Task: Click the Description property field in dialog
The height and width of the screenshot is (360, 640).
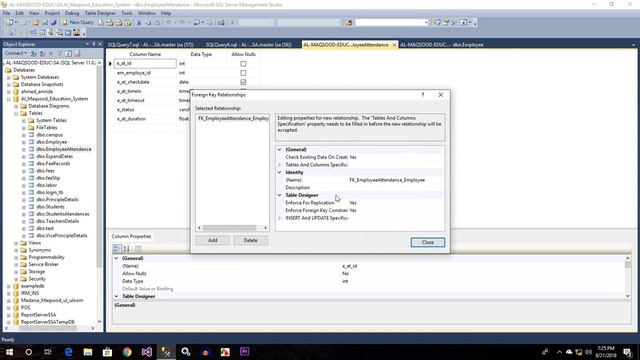Action: click(x=360, y=188)
